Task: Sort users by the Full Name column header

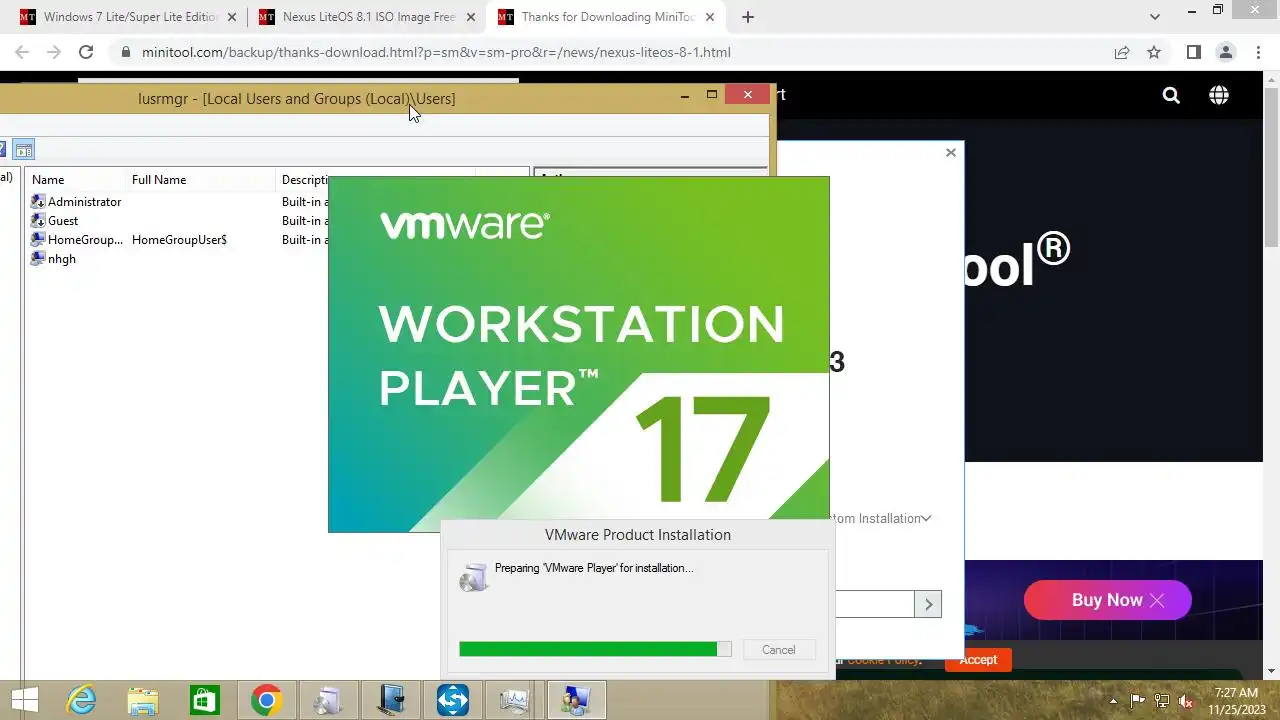Action: 200,180
